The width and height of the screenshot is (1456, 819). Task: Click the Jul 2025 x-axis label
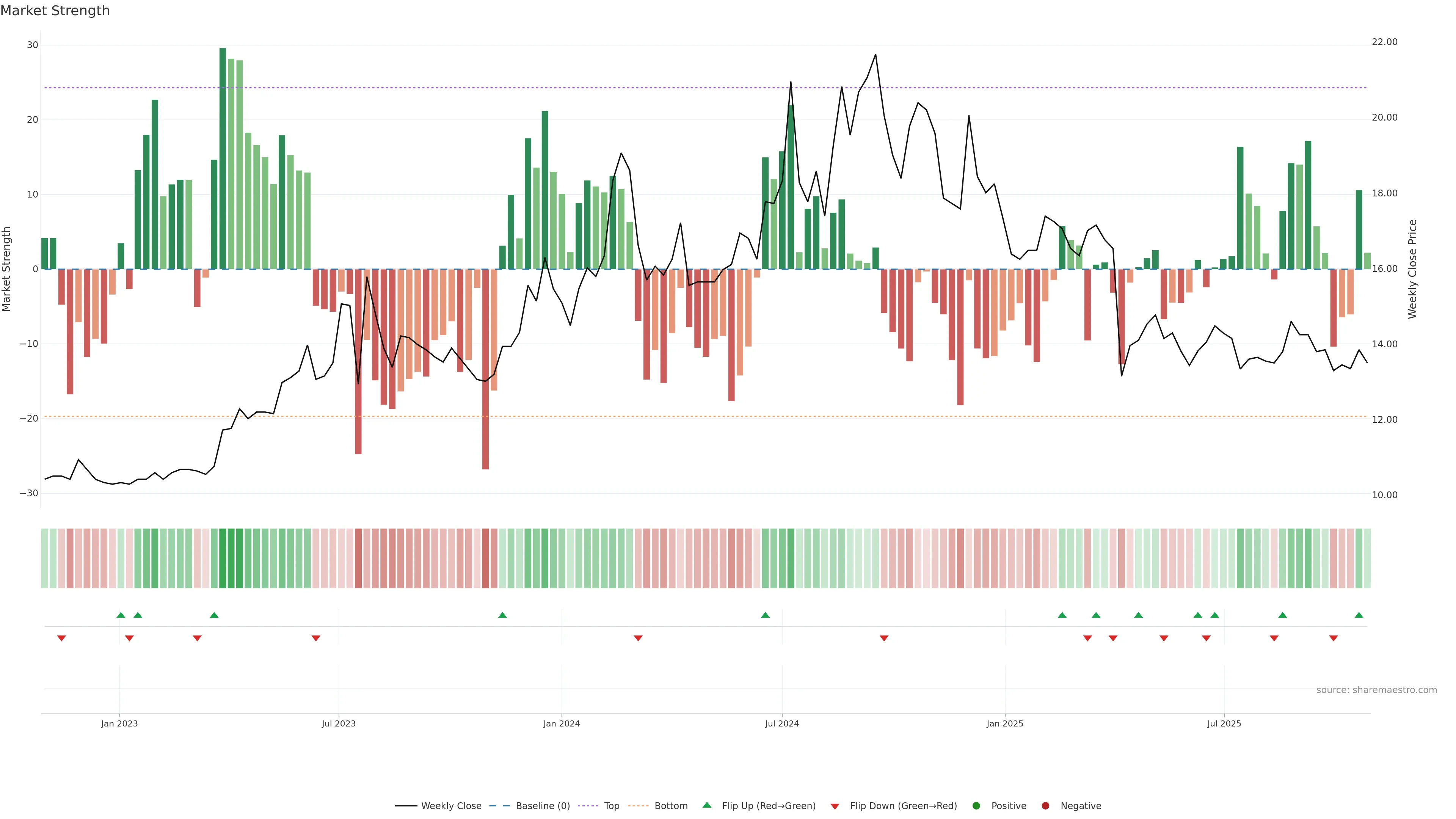[1224, 723]
